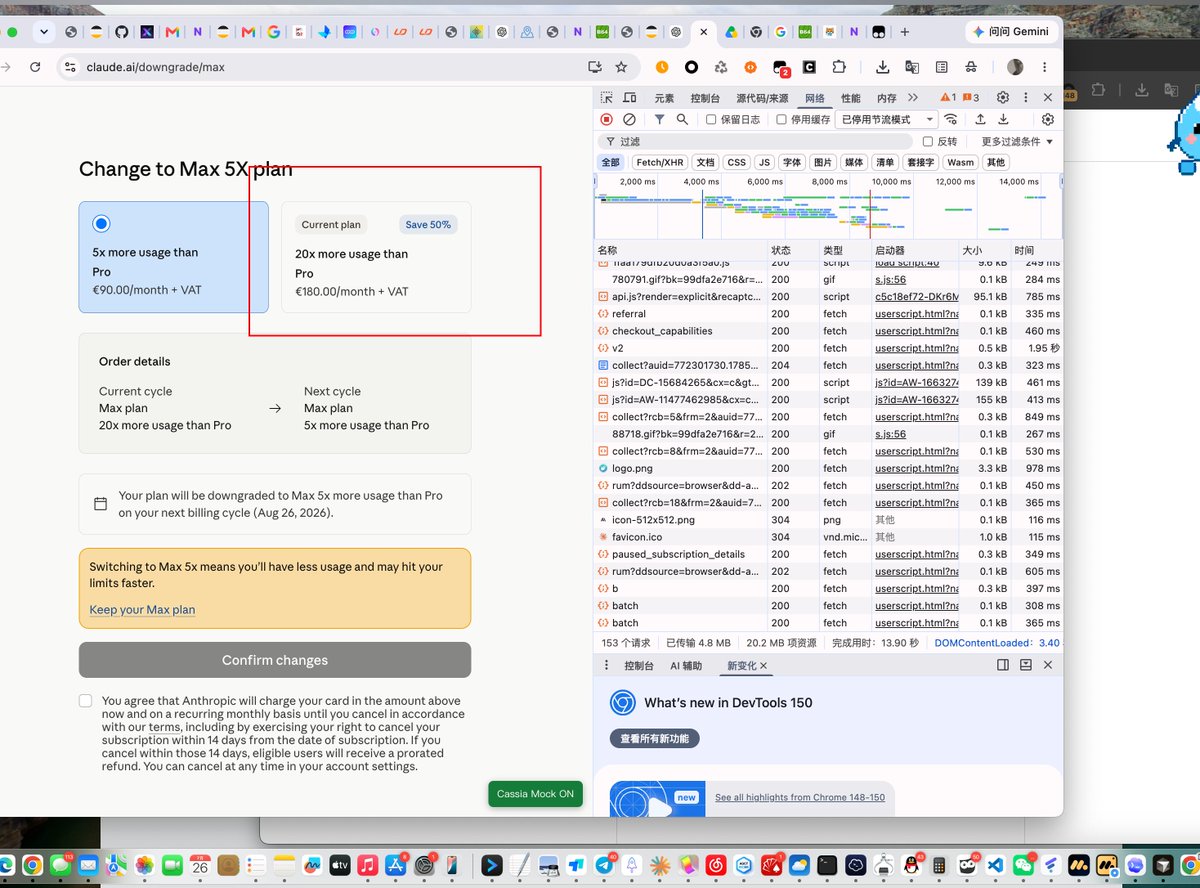Switch to the 元素 DevTools tab

(664, 98)
